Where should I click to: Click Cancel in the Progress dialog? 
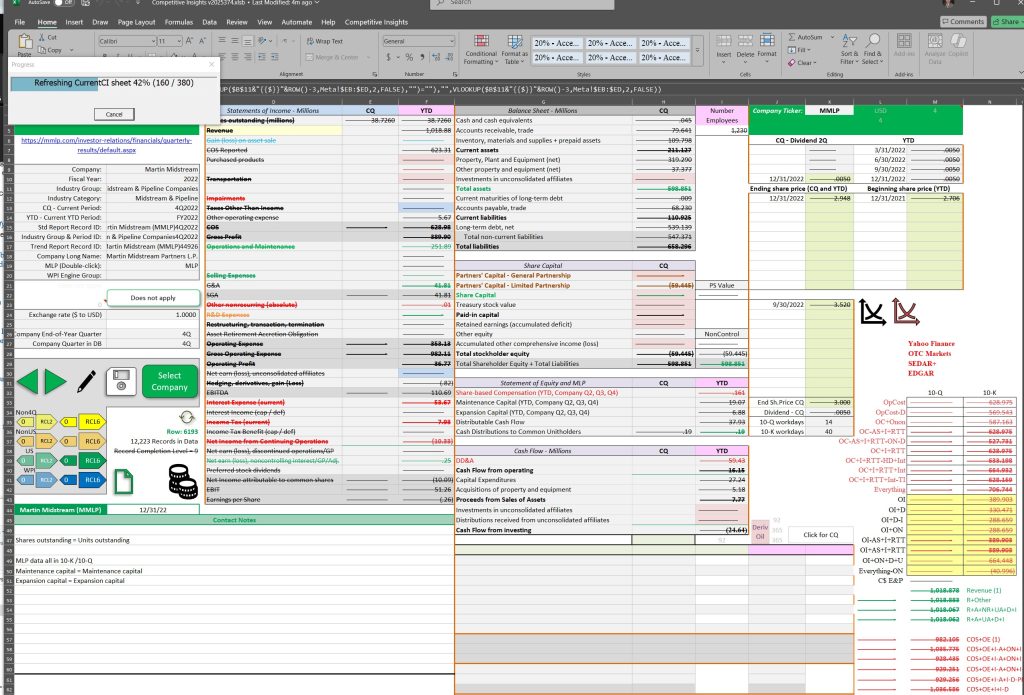point(114,114)
